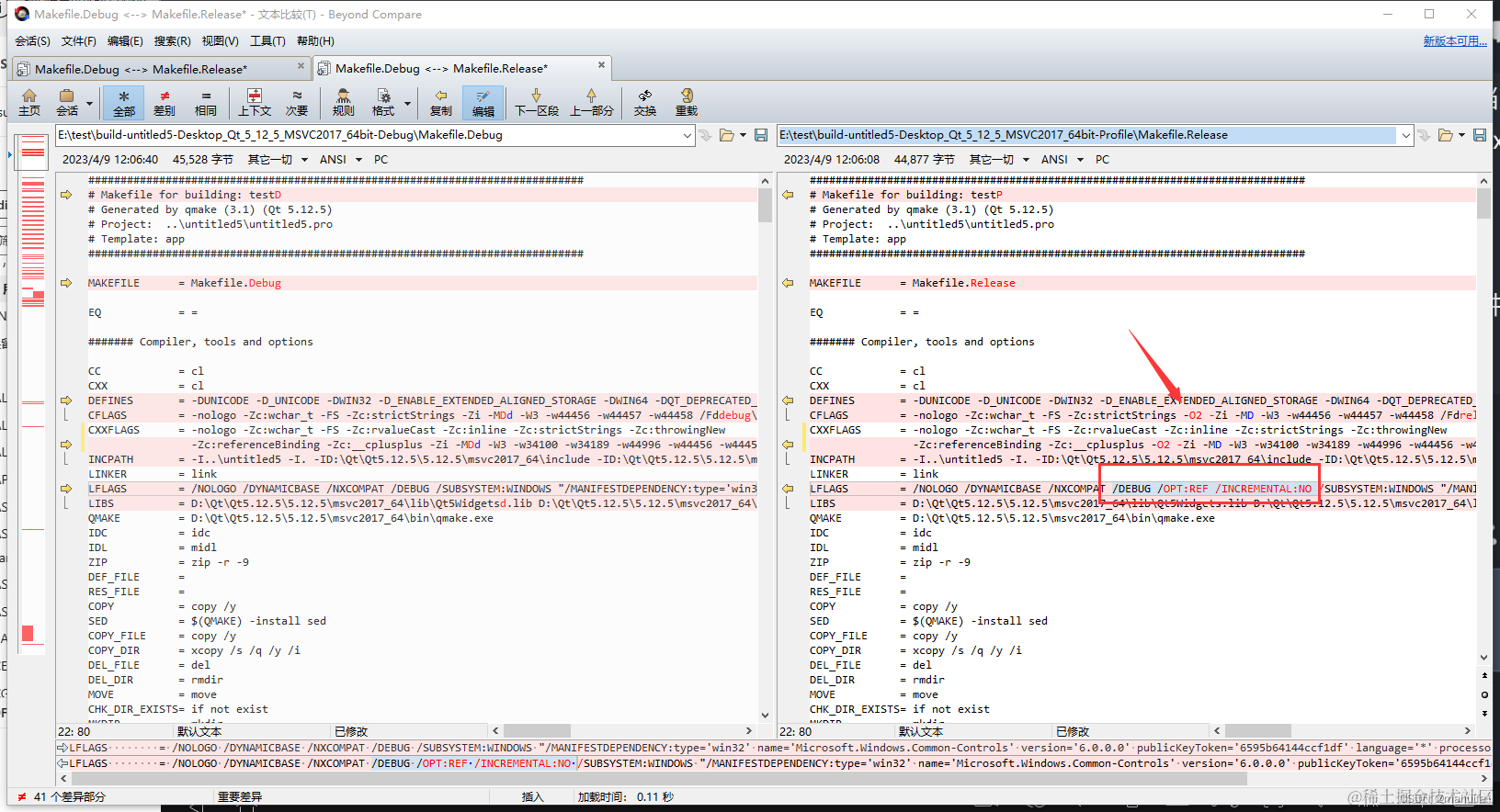Open the 文件(F) menu
The image size is (1500, 812).
[x=78, y=40]
